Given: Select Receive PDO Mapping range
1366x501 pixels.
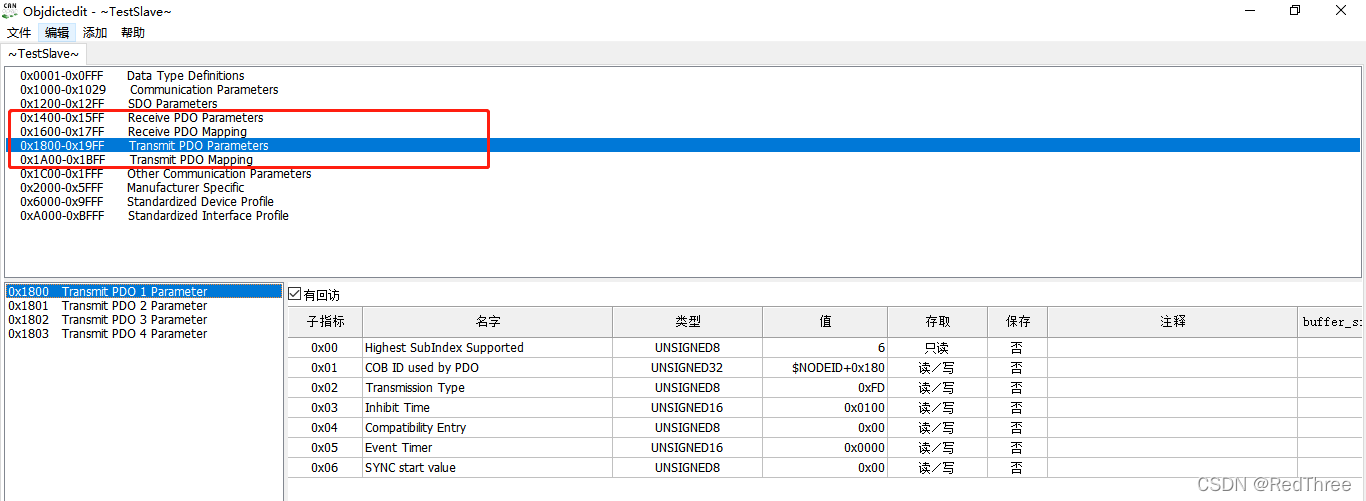Looking at the screenshot, I should tap(682, 132).
